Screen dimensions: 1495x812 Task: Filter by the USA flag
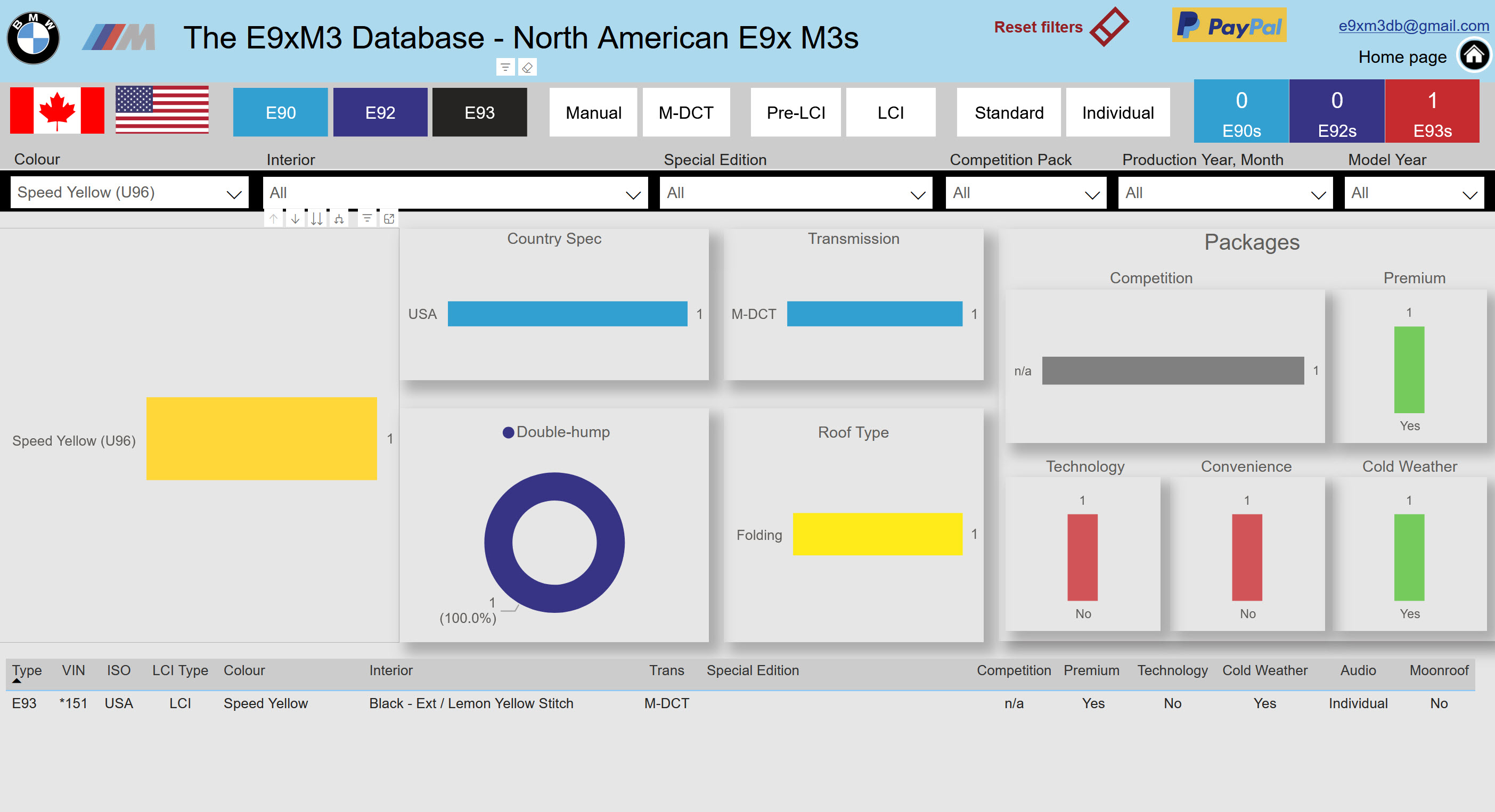point(162,110)
